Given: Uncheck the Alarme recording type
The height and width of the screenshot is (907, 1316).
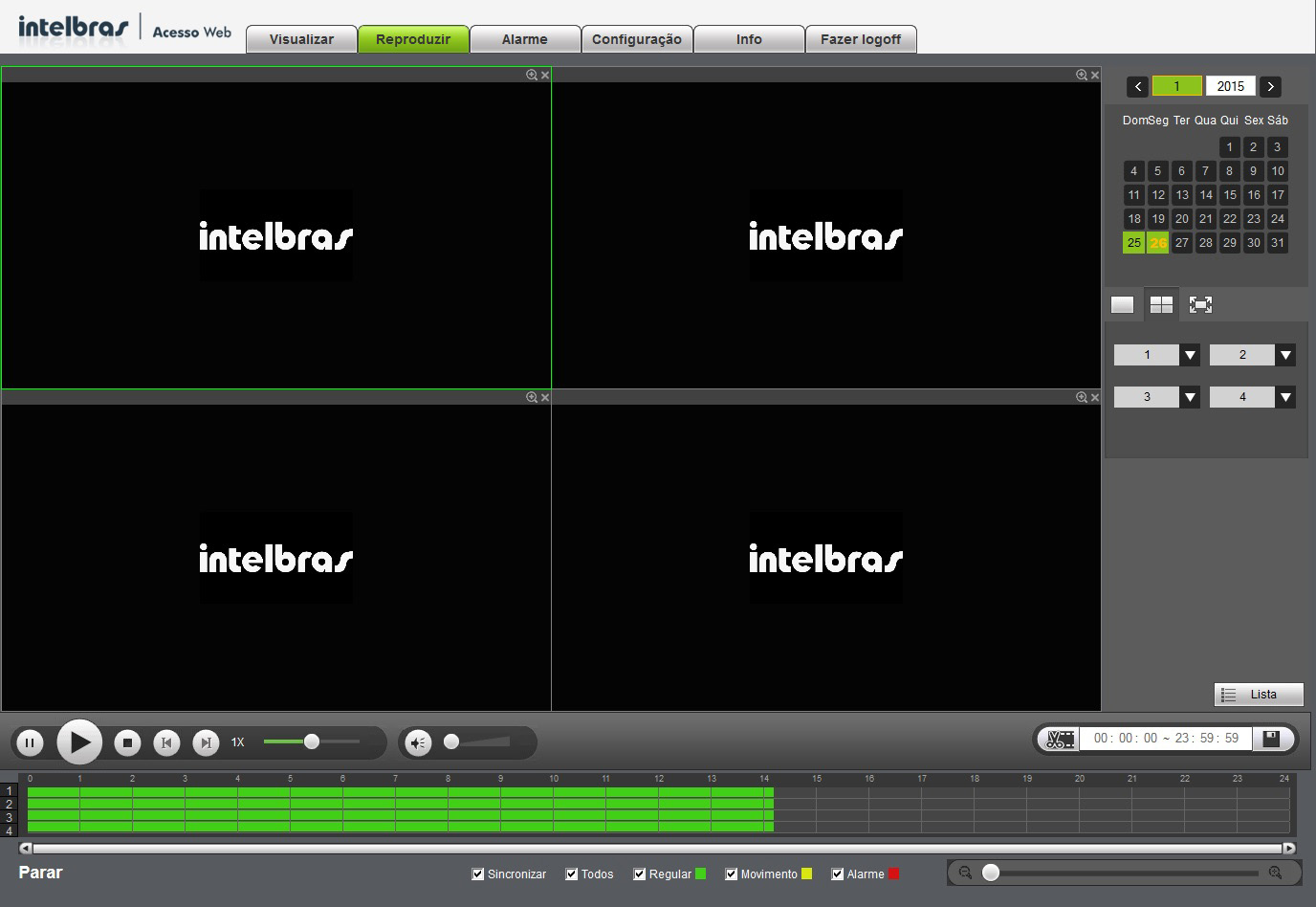Looking at the screenshot, I should coord(838,874).
